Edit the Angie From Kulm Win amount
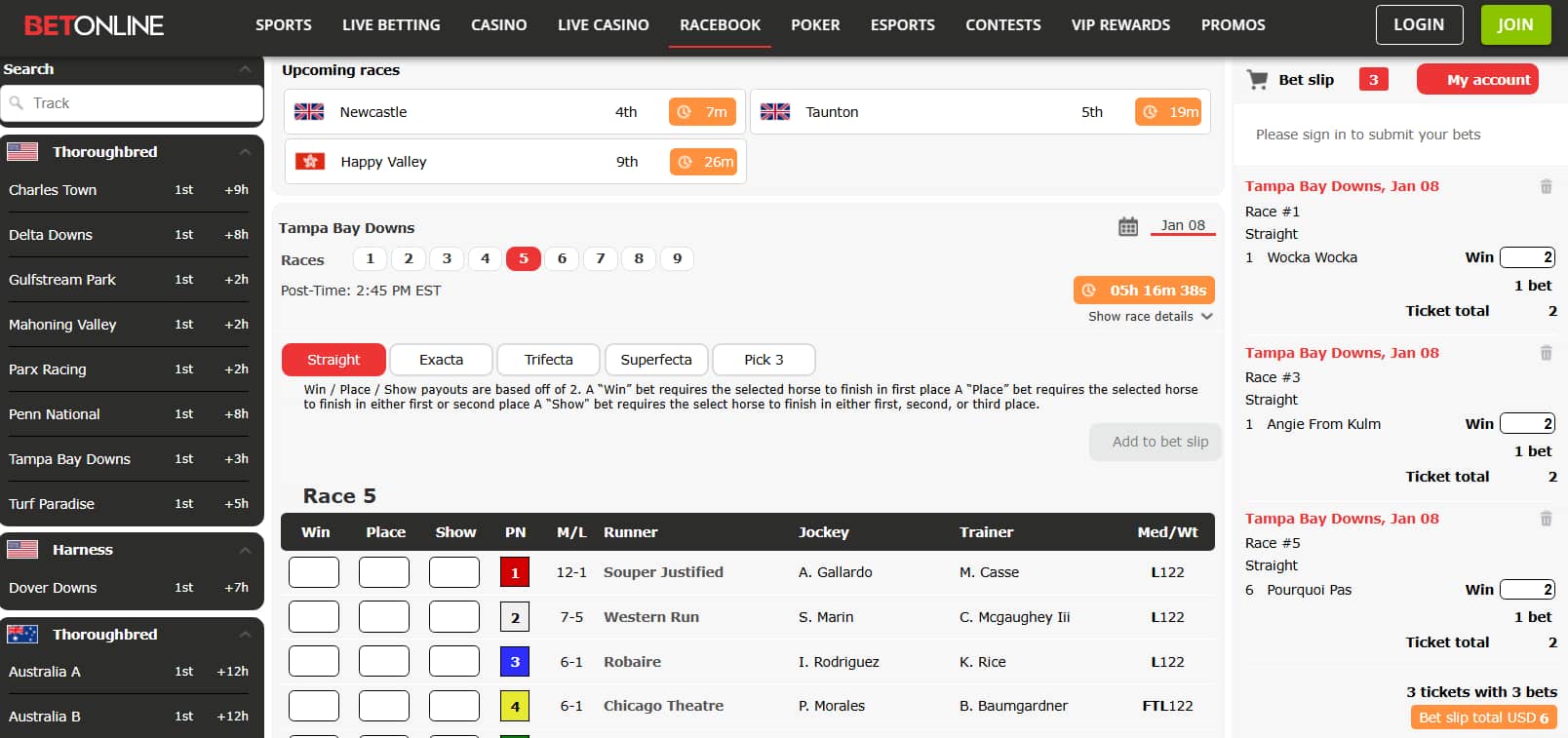 tap(1527, 424)
